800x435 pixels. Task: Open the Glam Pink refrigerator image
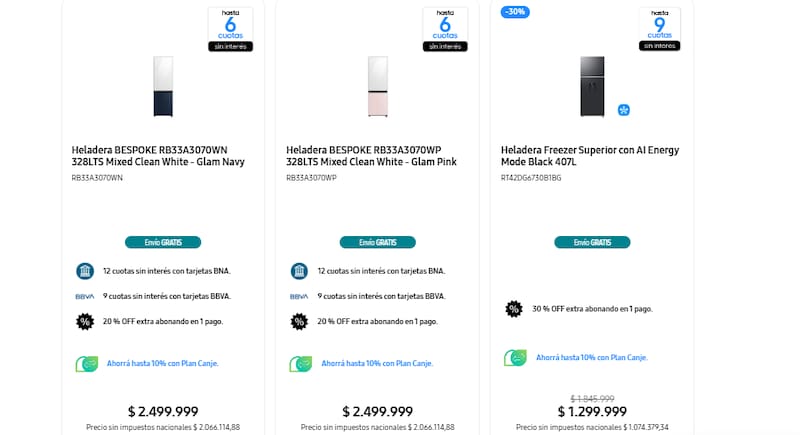point(377,86)
